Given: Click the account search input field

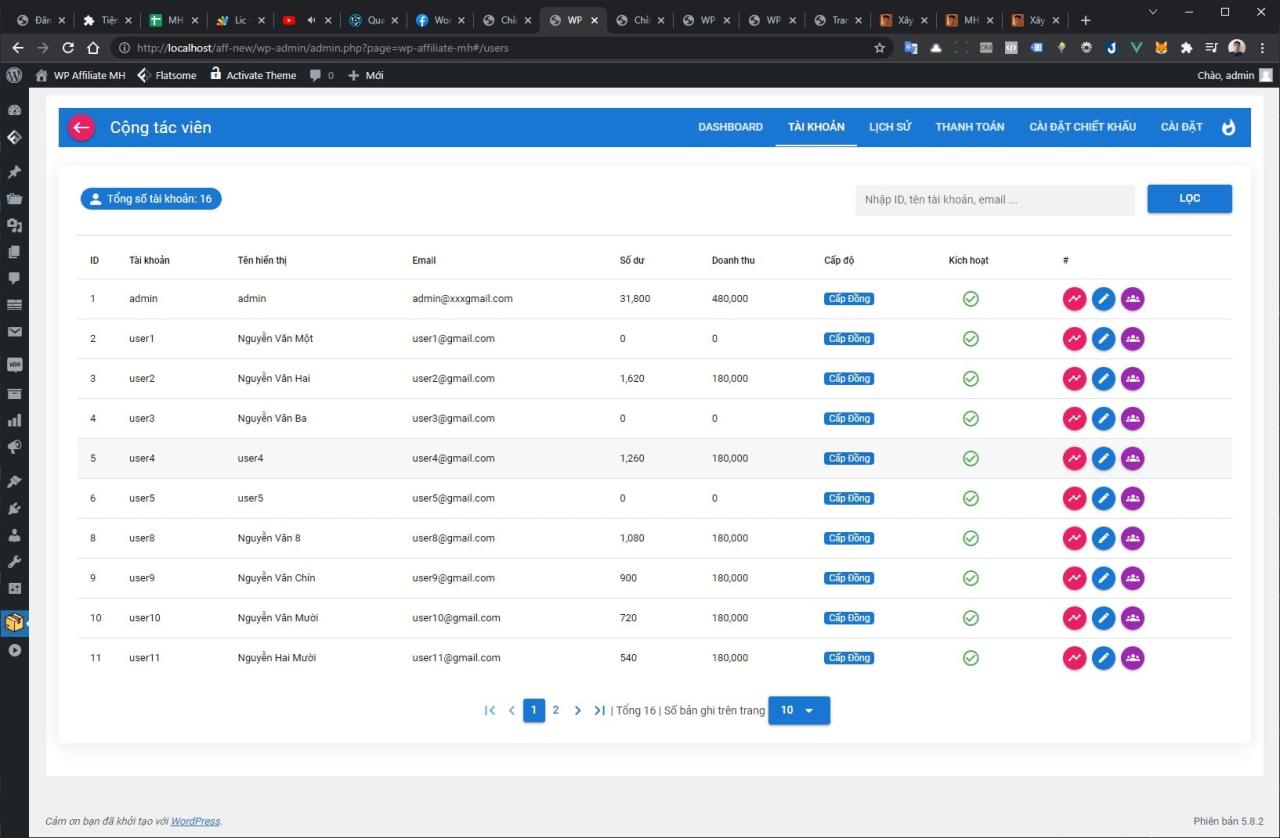Looking at the screenshot, I should pos(994,199).
